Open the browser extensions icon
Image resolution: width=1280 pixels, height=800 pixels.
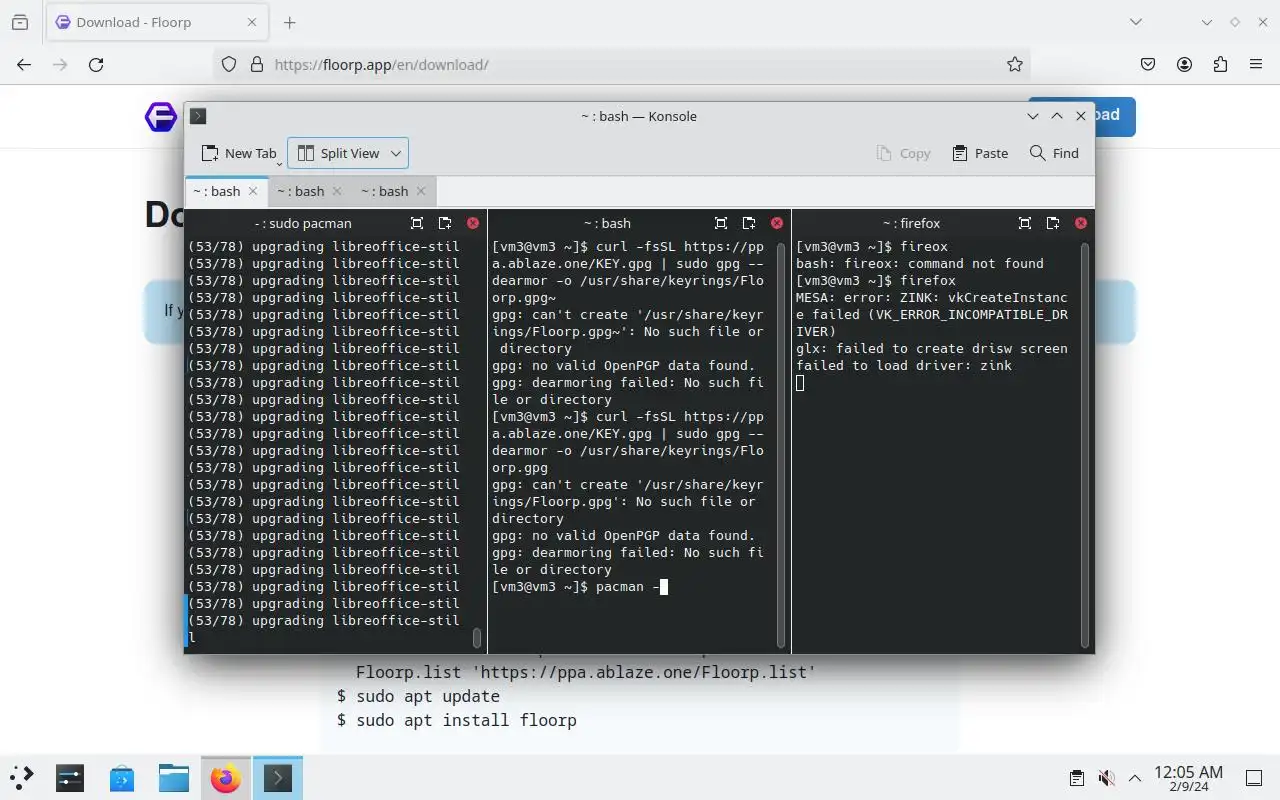tap(1220, 64)
